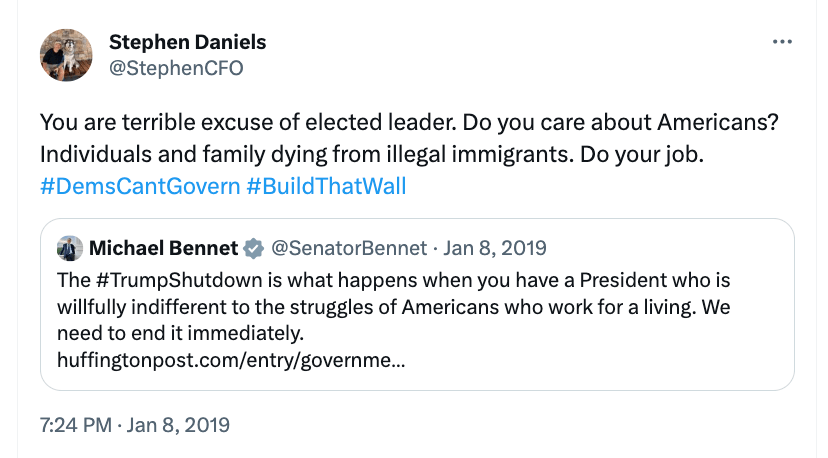Click Michael Bennet's small avatar
This screenshot has height=458, width=828.
[x=69, y=248]
